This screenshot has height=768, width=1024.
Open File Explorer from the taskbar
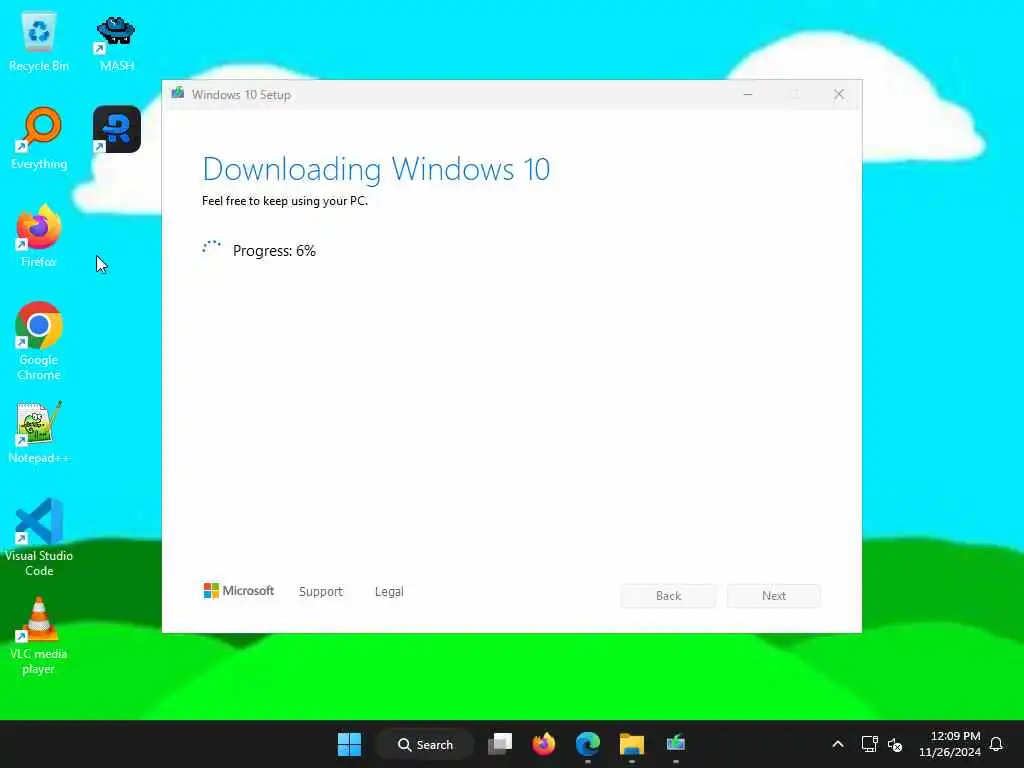click(x=632, y=744)
